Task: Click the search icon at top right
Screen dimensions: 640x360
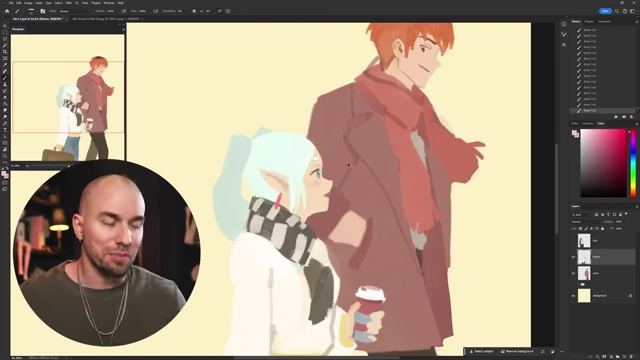Action: coord(617,11)
